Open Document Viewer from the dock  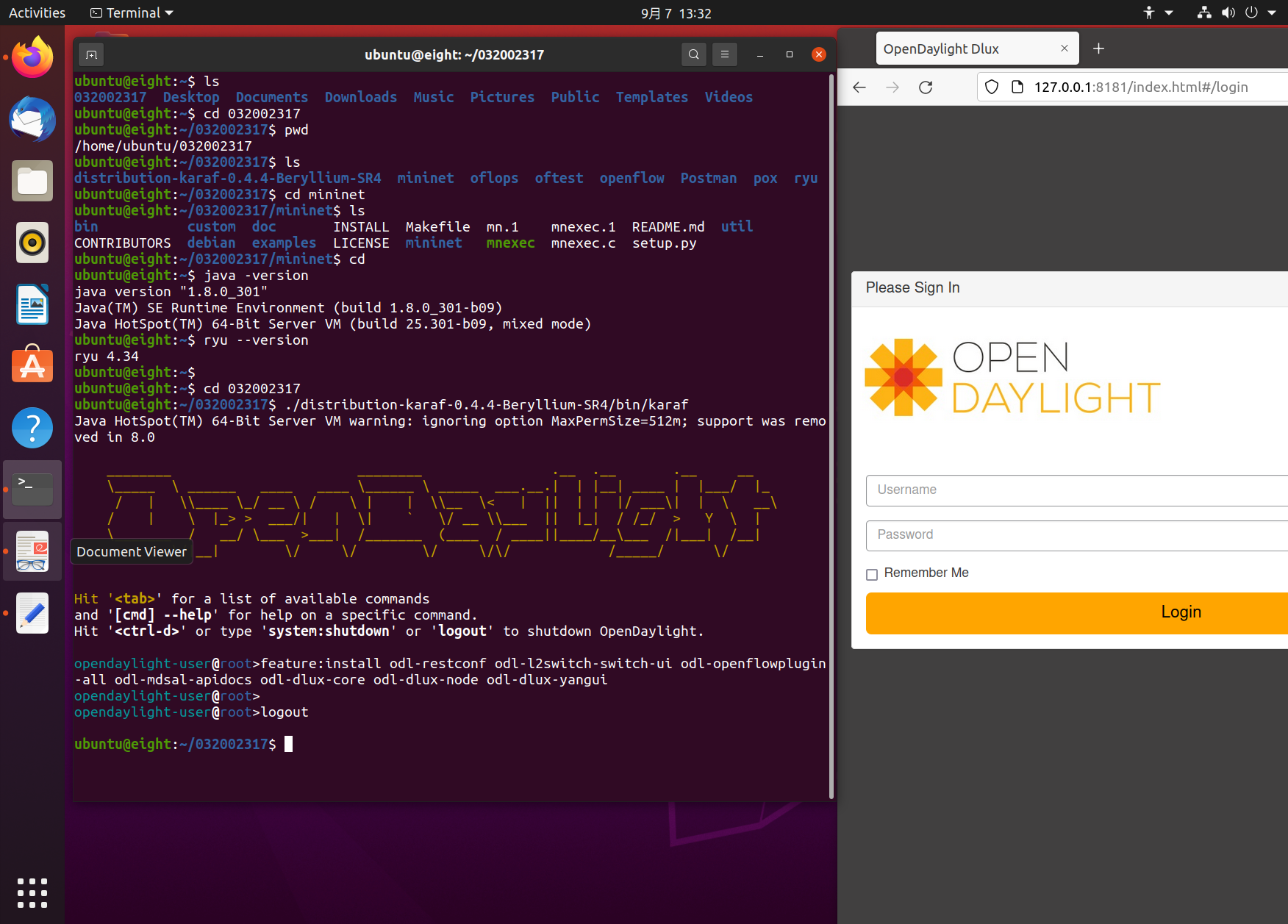click(x=32, y=551)
